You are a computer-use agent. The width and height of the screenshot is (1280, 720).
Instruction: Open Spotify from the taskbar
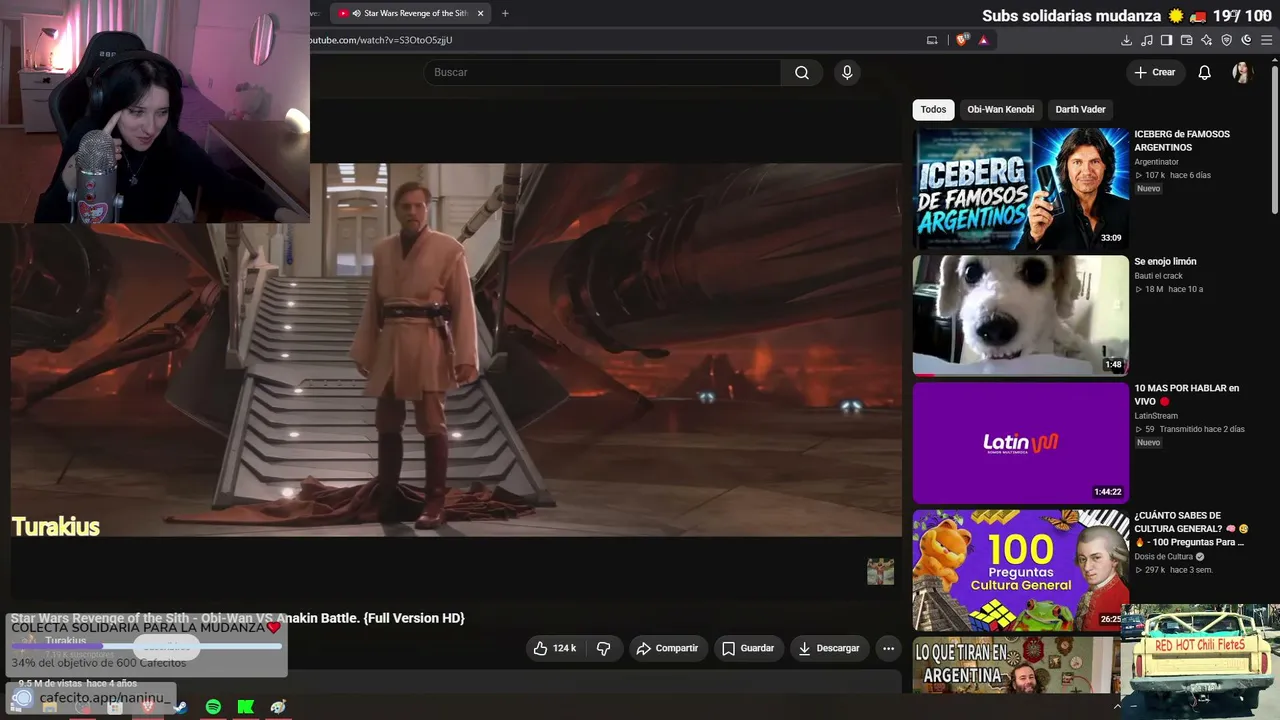pyautogui.click(x=213, y=707)
